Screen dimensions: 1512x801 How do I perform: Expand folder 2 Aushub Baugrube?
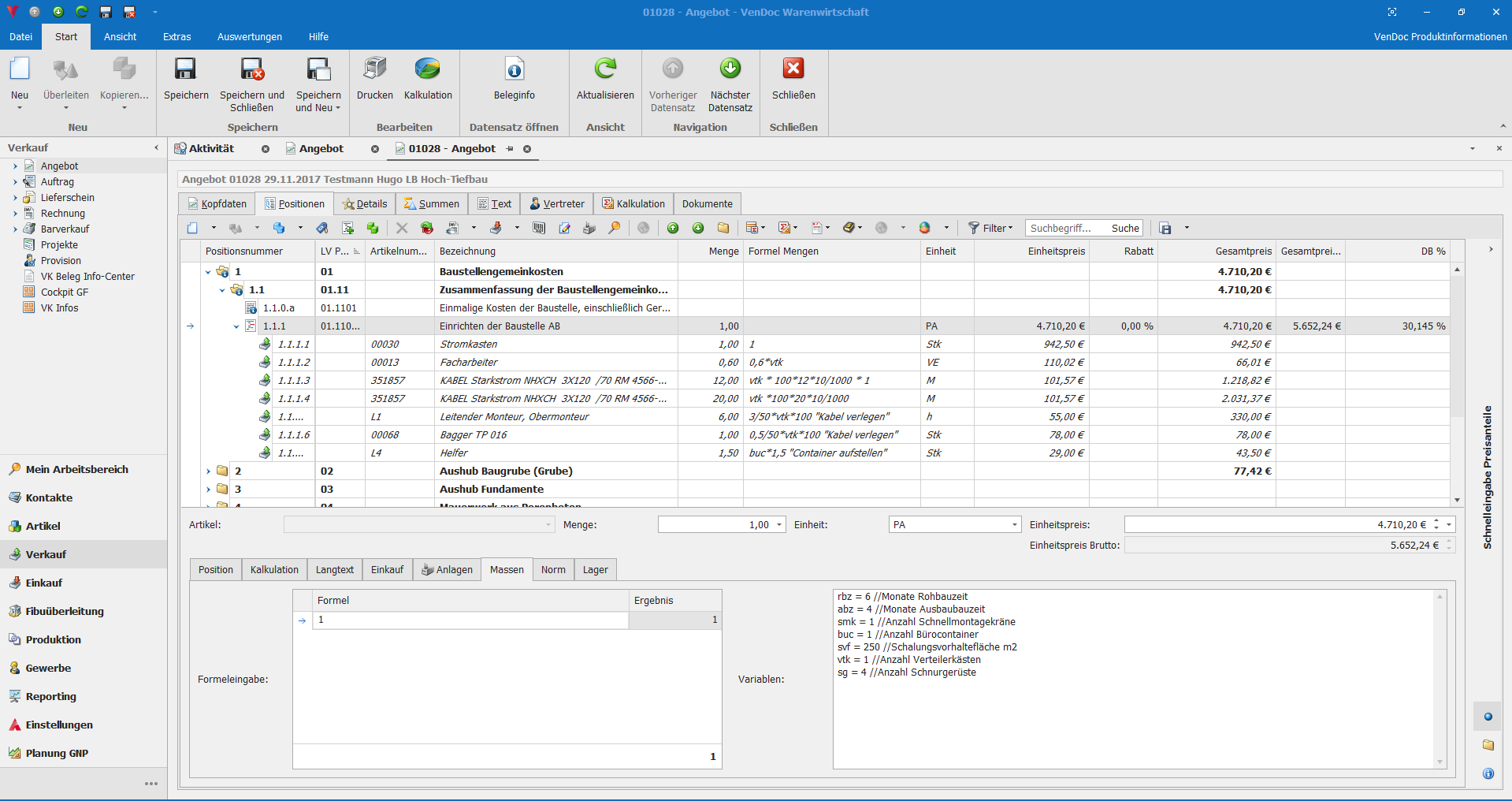[208, 471]
